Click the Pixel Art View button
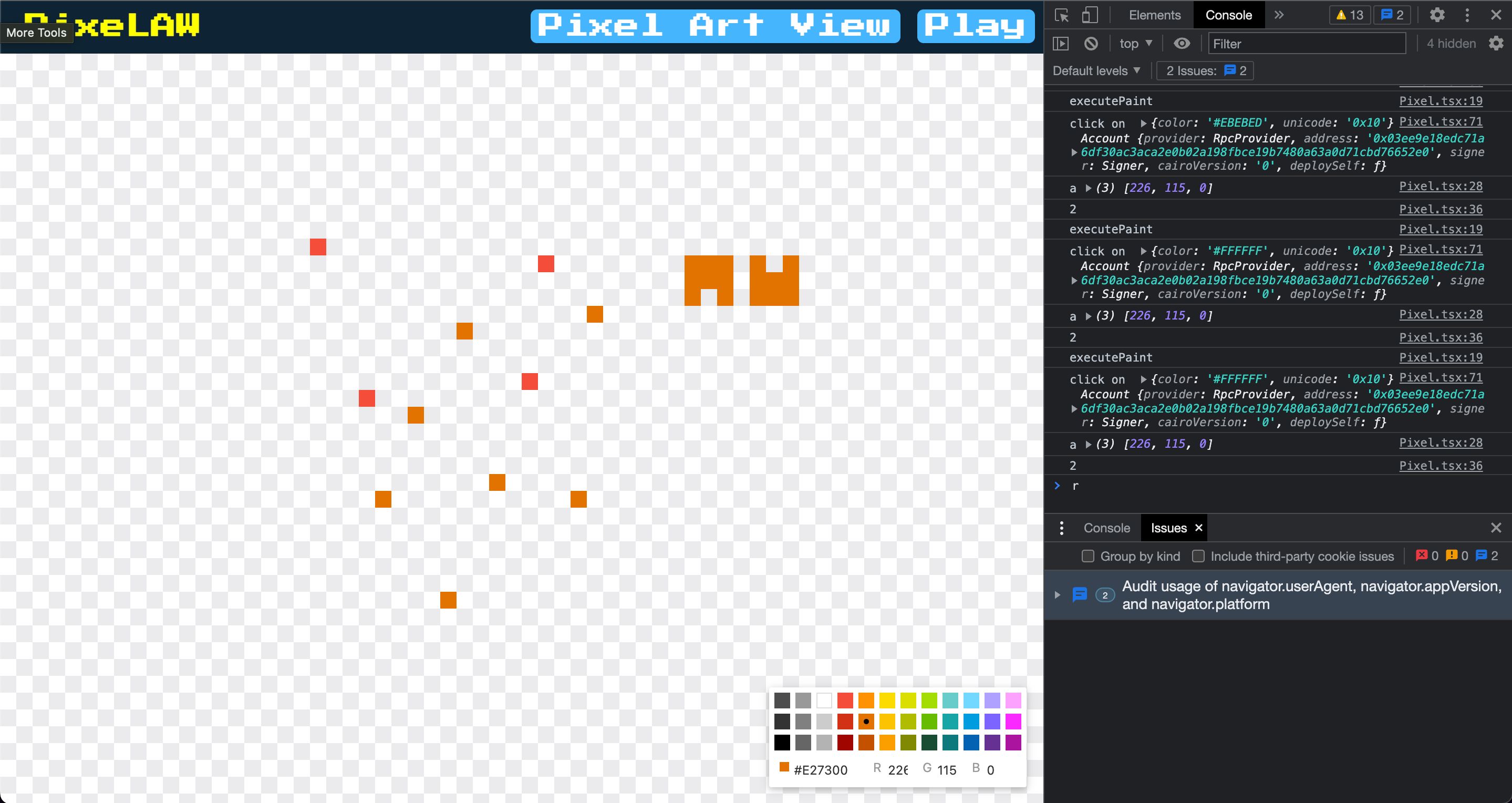The image size is (1512, 803). coord(715,26)
